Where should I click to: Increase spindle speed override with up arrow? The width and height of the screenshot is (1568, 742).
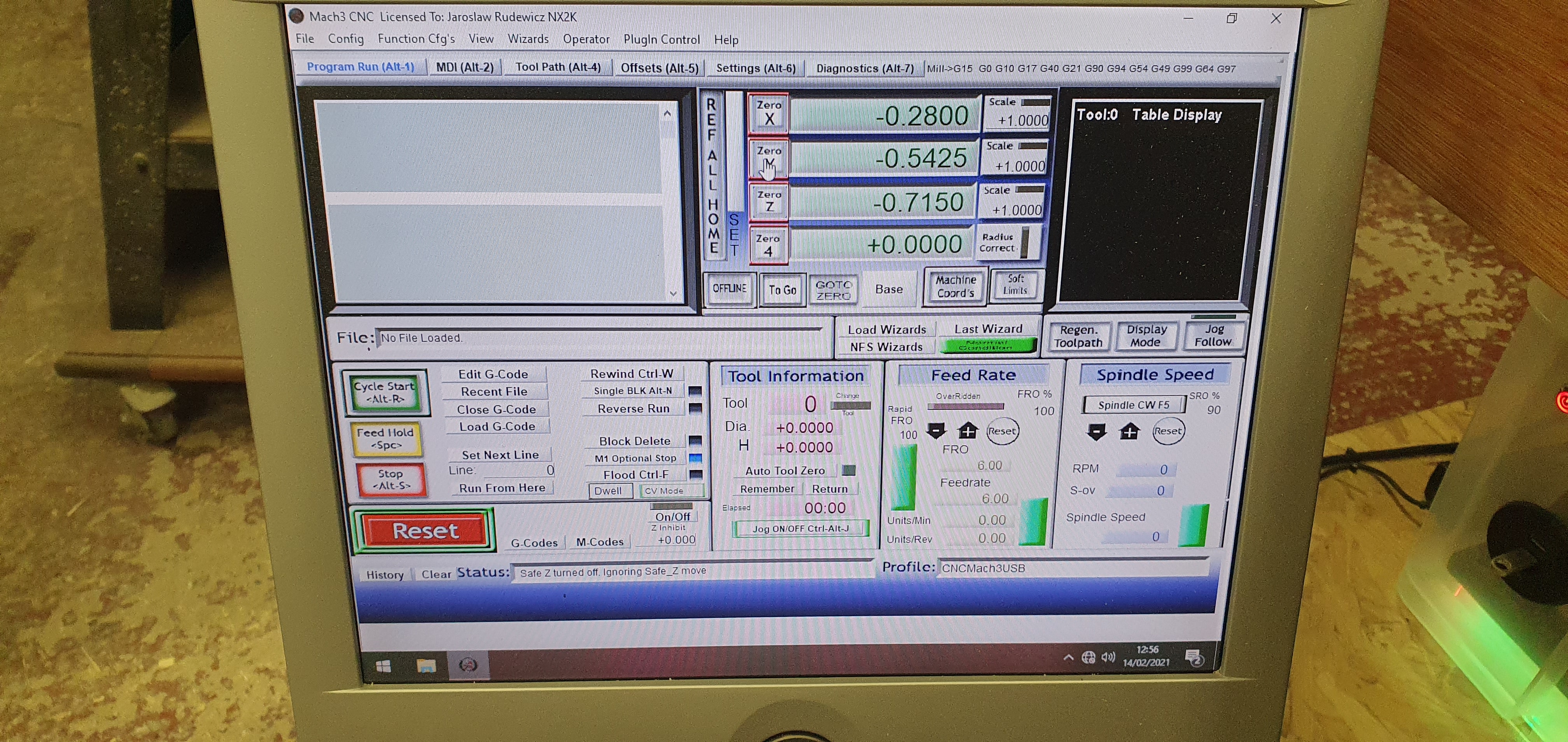point(1130,432)
